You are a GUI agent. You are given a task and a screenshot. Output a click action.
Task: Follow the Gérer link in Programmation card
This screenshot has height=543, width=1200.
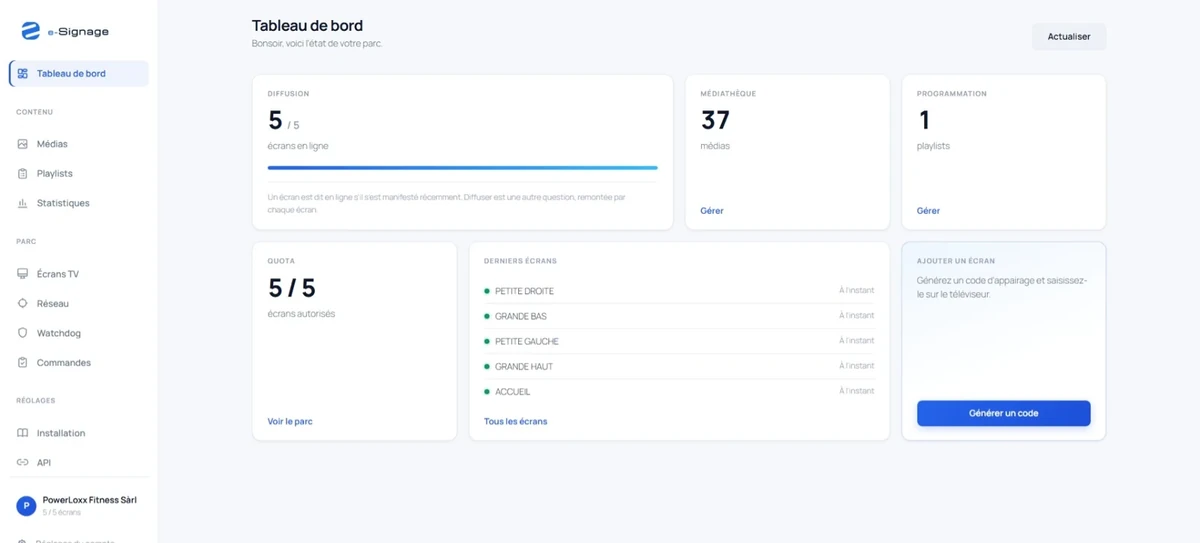(928, 211)
